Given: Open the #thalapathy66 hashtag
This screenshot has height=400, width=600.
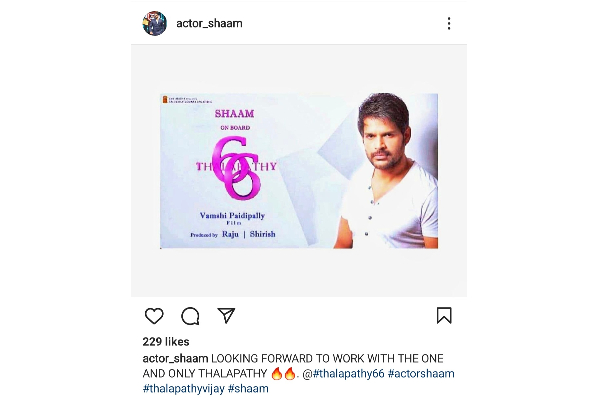Looking at the screenshot, I should pos(349,374).
